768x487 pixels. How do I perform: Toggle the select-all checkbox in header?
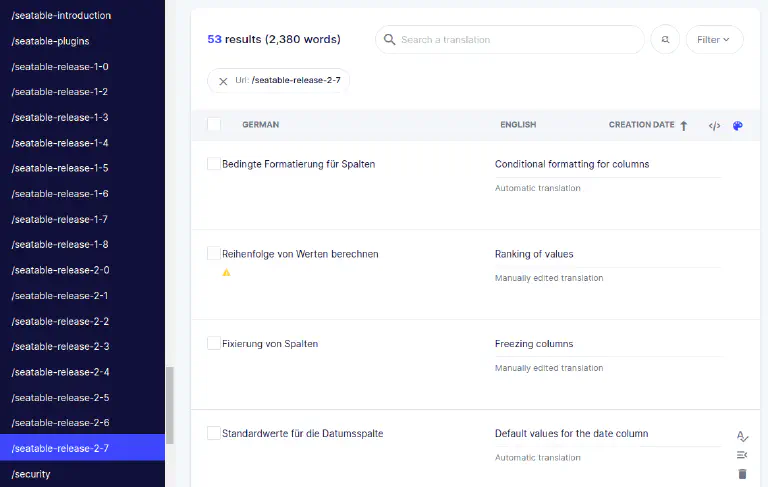pyautogui.click(x=214, y=124)
